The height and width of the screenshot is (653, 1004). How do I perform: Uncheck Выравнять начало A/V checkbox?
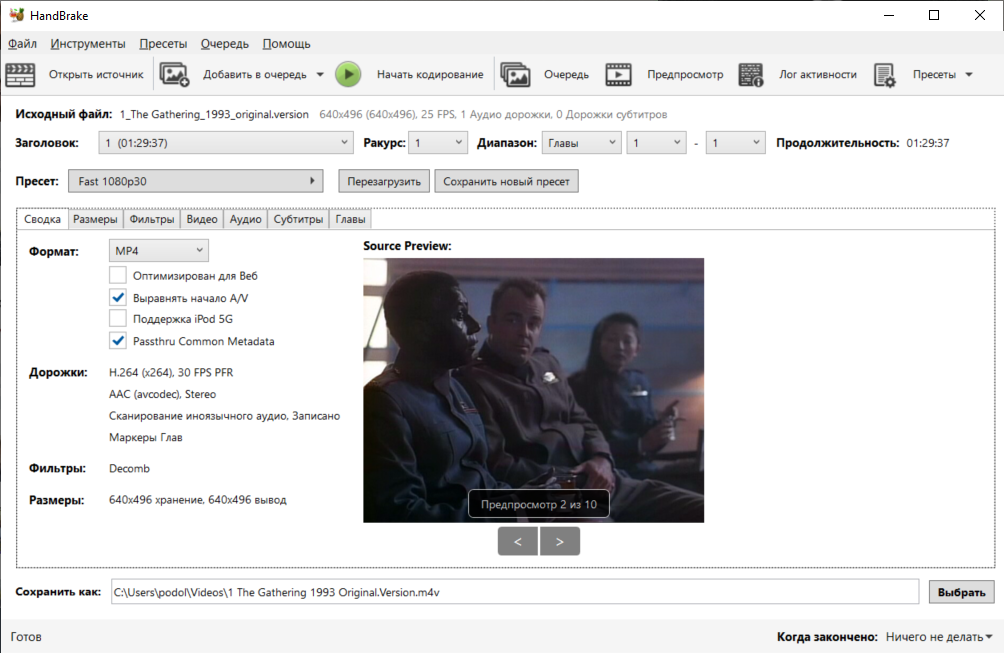[118, 297]
